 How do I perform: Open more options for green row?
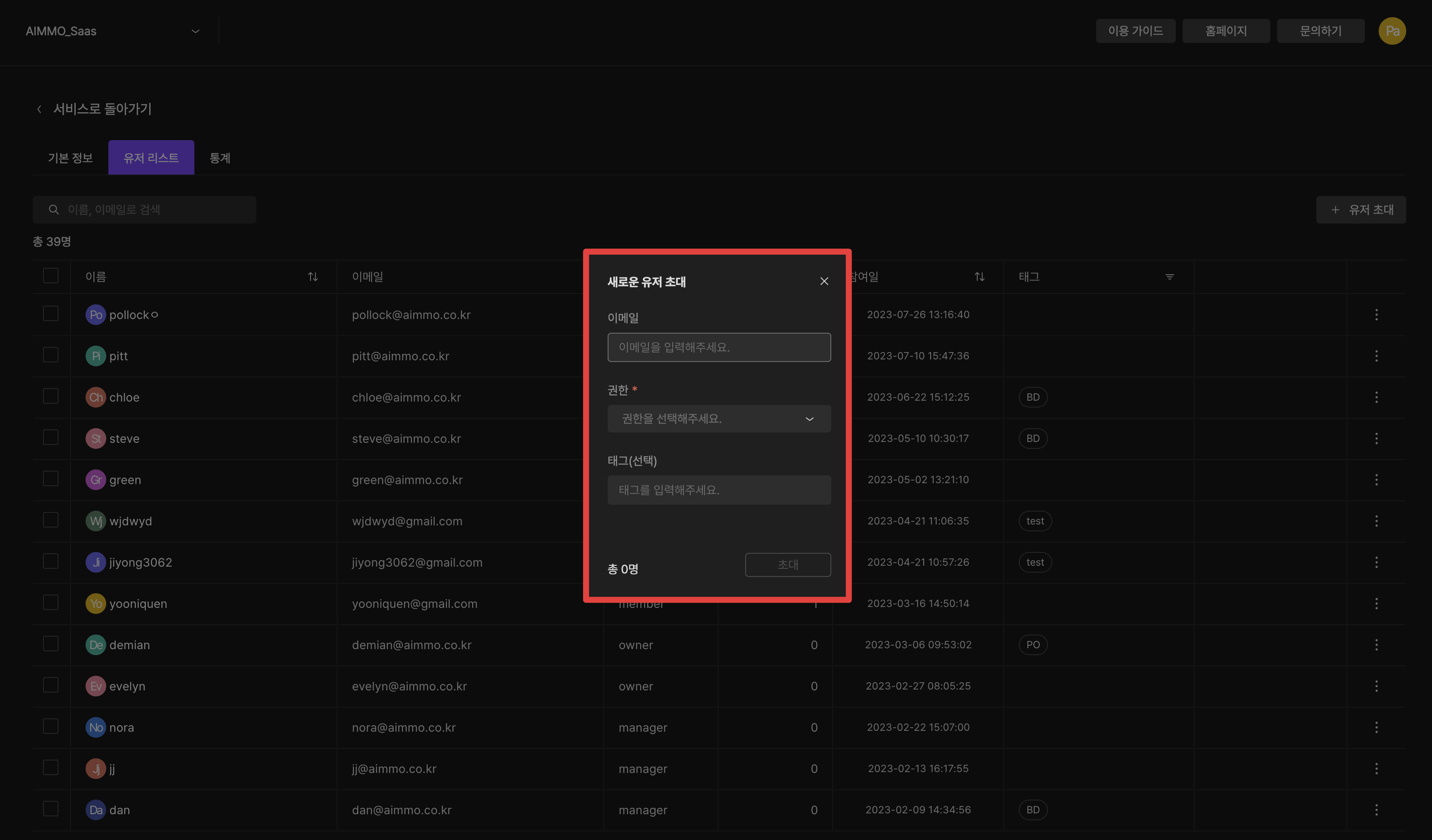(x=1376, y=480)
